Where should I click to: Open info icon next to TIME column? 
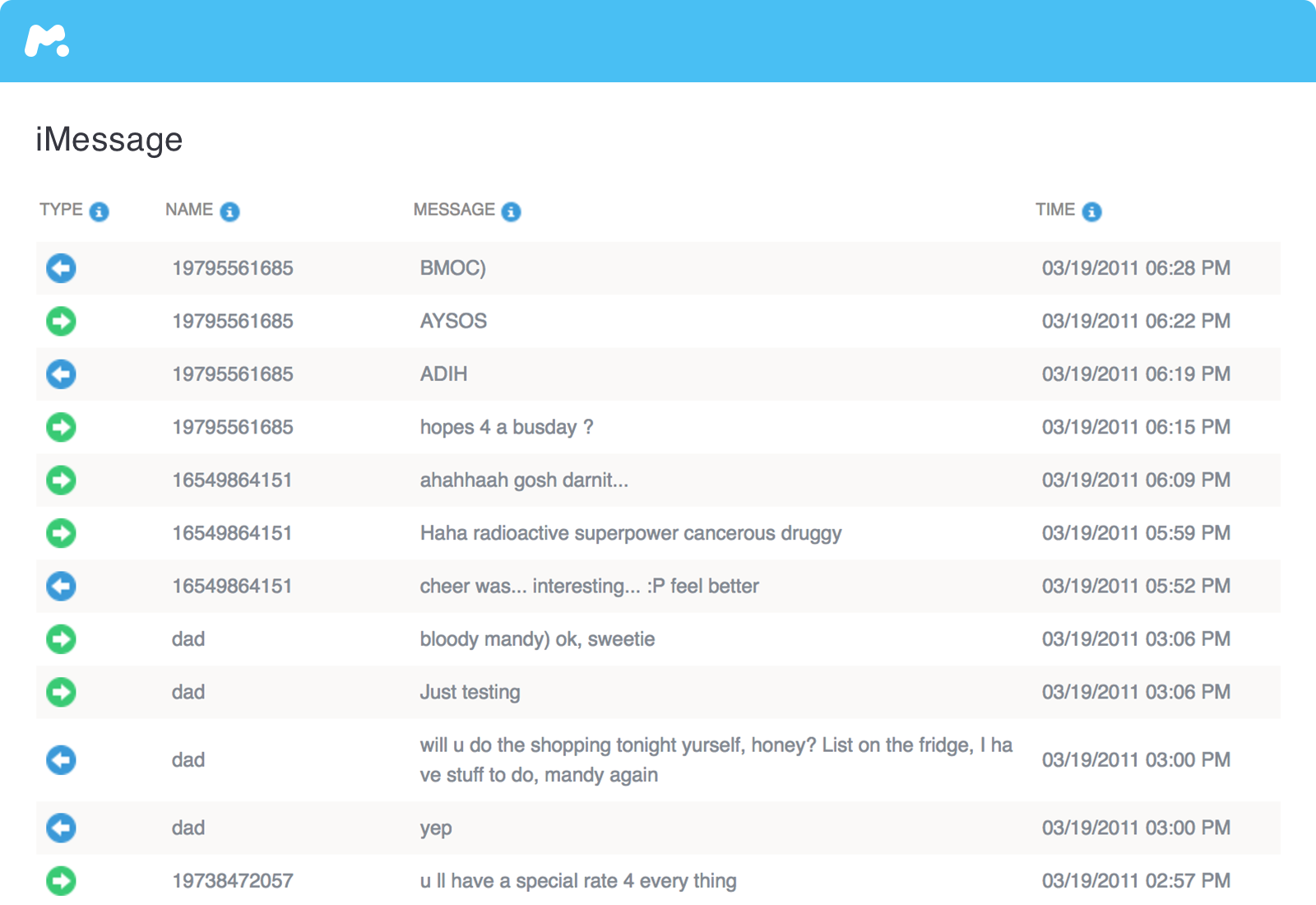[1091, 211]
